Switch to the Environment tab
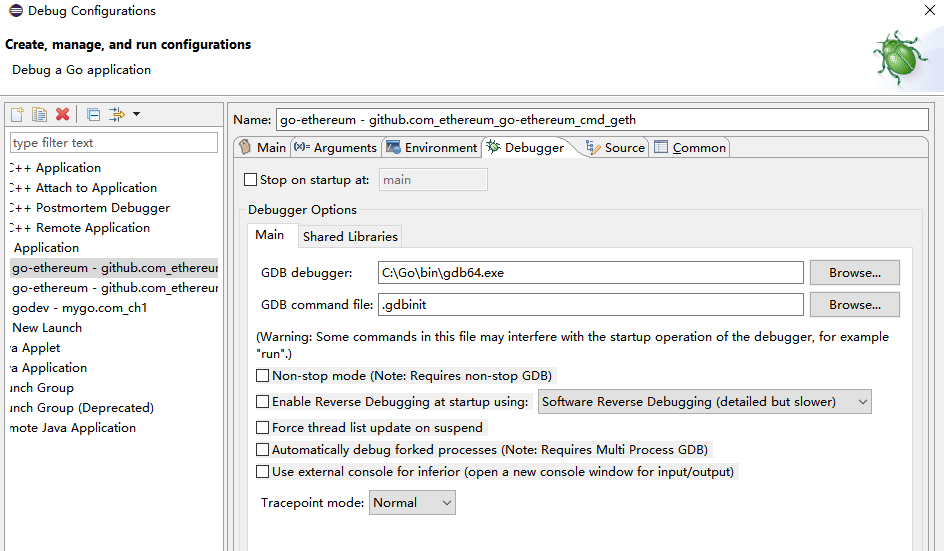This screenshot has height=551, width=944. point(431,148)
